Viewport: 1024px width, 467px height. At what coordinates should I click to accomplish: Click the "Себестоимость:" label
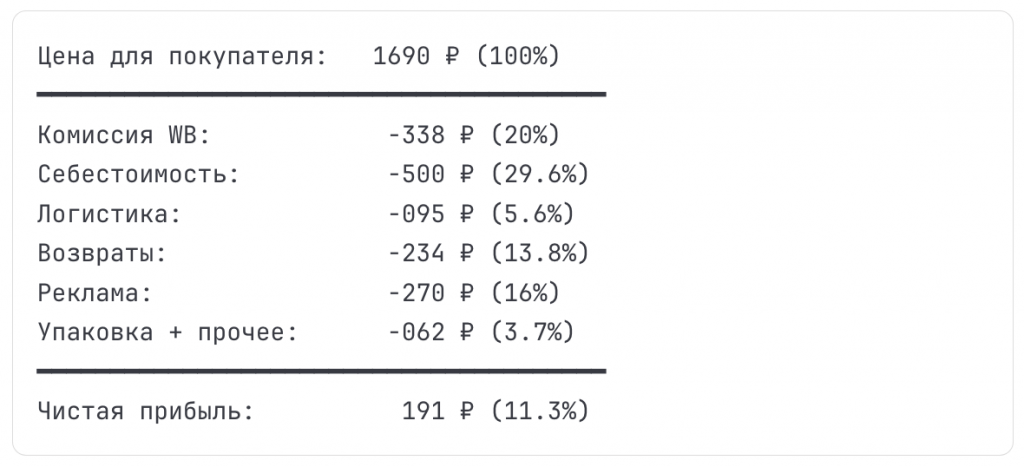pos(139,174)
